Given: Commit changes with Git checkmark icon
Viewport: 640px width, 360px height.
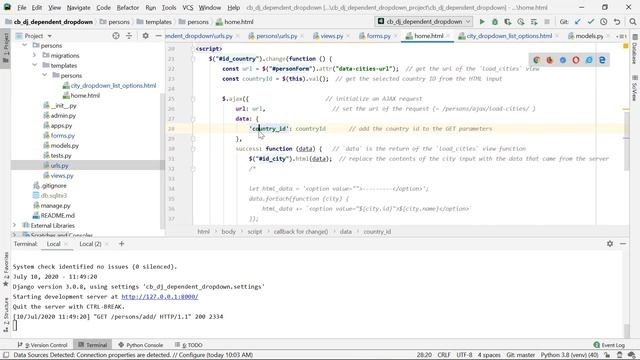Looking at the screenshot, I should tap(591, 22).
